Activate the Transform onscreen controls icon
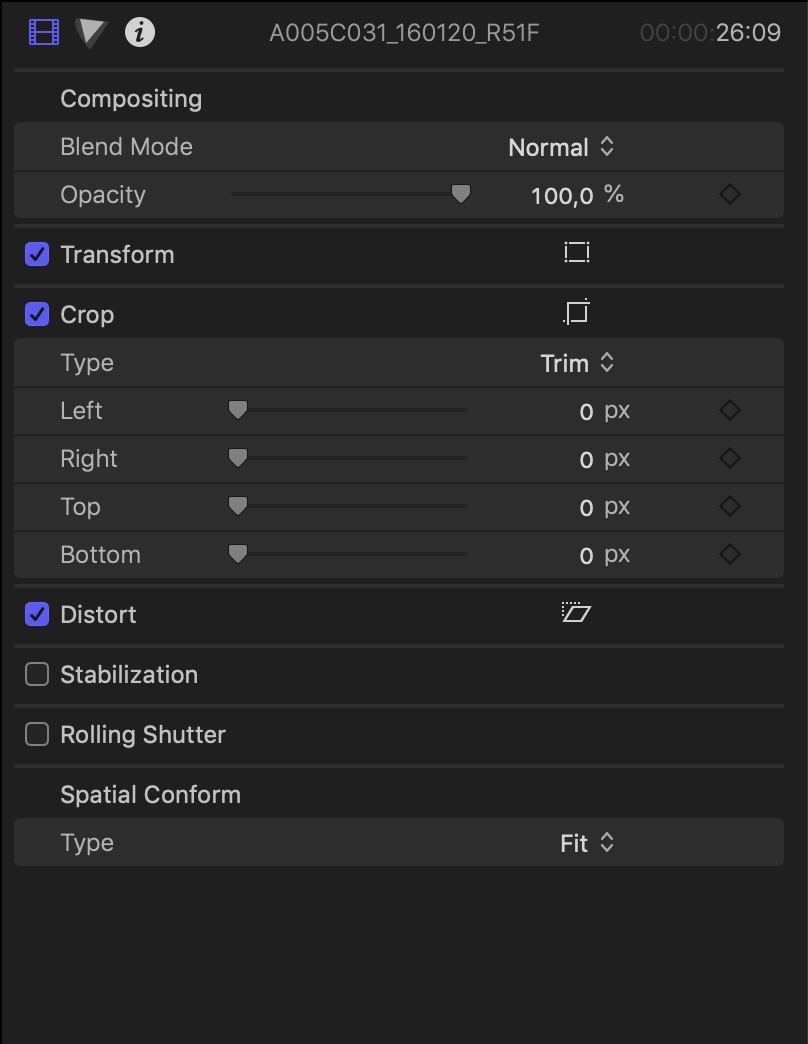The width and height of the screenshot is (808, 1044). pos(577,253)
